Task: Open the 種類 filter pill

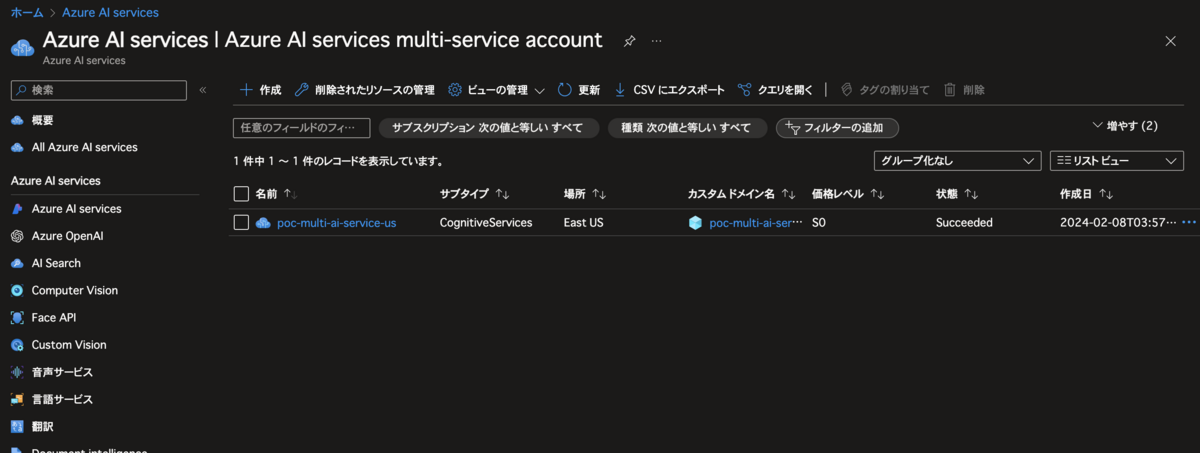Action: (x=687, y=128)
